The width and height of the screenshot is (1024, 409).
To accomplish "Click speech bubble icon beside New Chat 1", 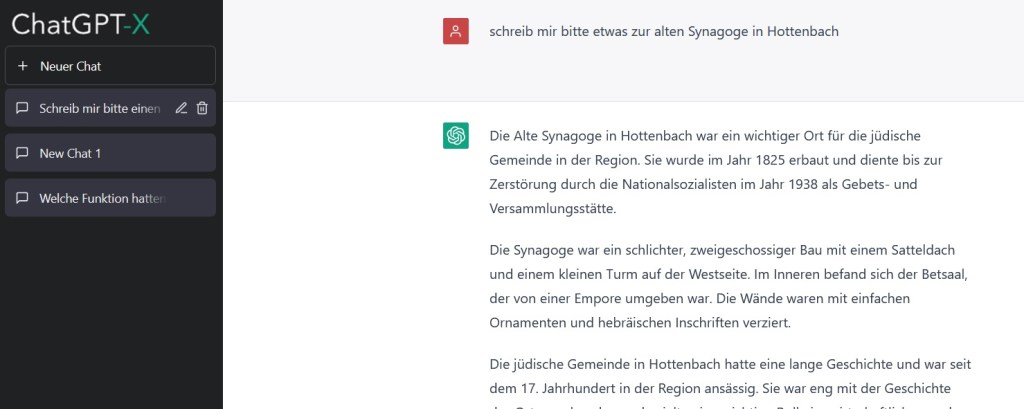I will pos(23,153).
